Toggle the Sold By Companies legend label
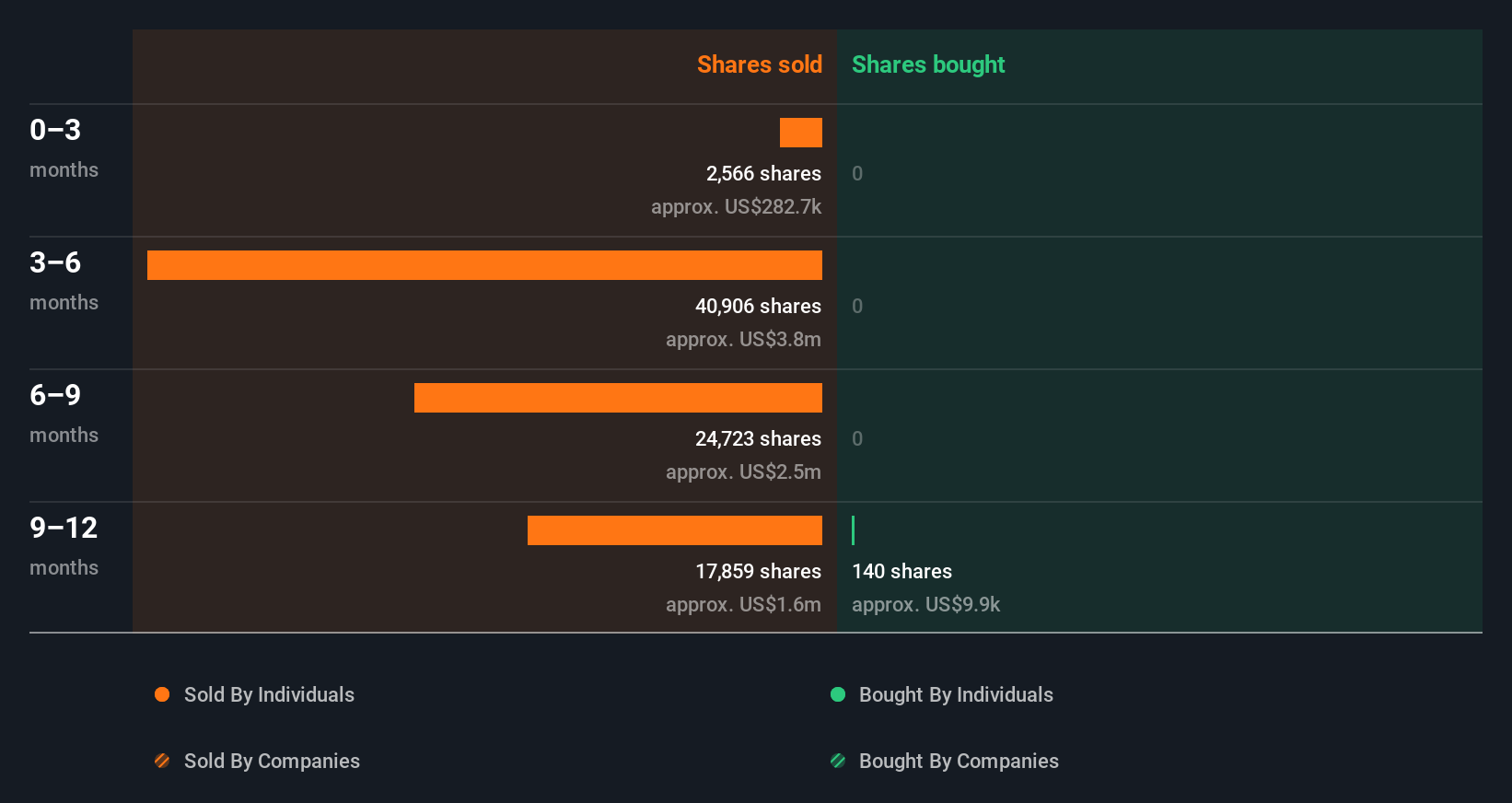The image size is (1512, 803). (272, 762)
